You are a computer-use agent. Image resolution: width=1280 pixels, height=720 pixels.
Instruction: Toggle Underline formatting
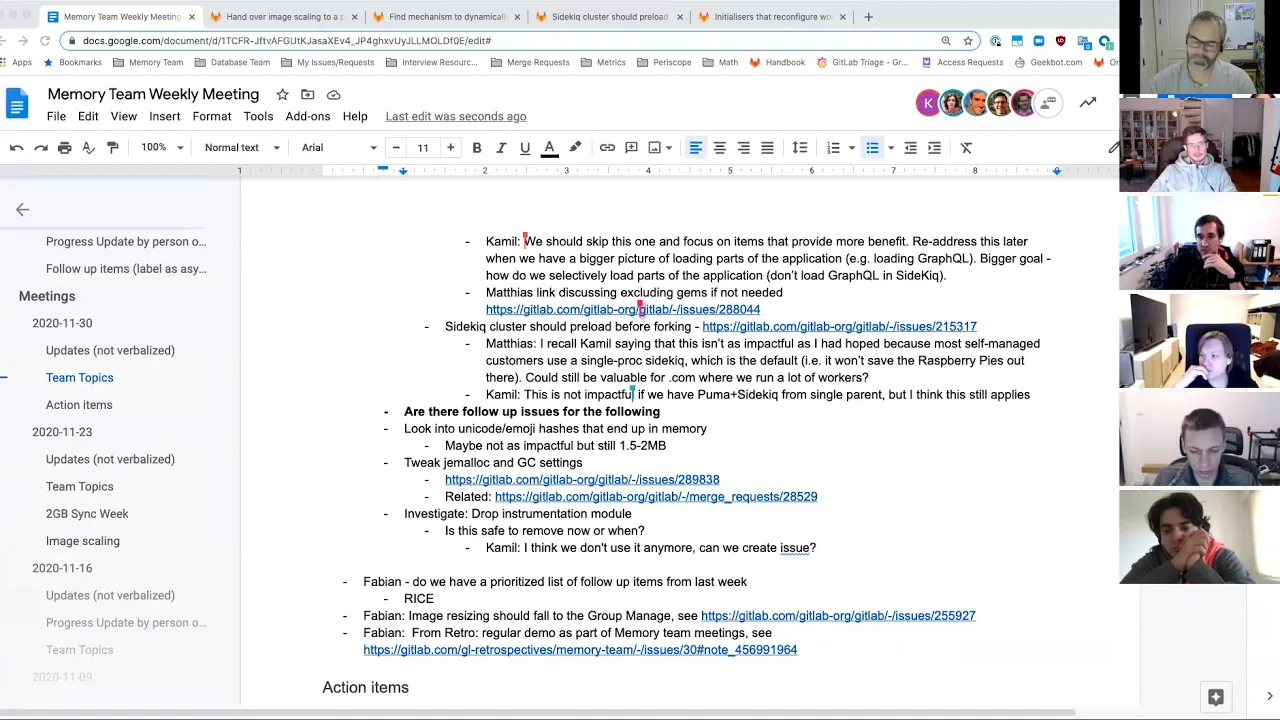point(525,148)
